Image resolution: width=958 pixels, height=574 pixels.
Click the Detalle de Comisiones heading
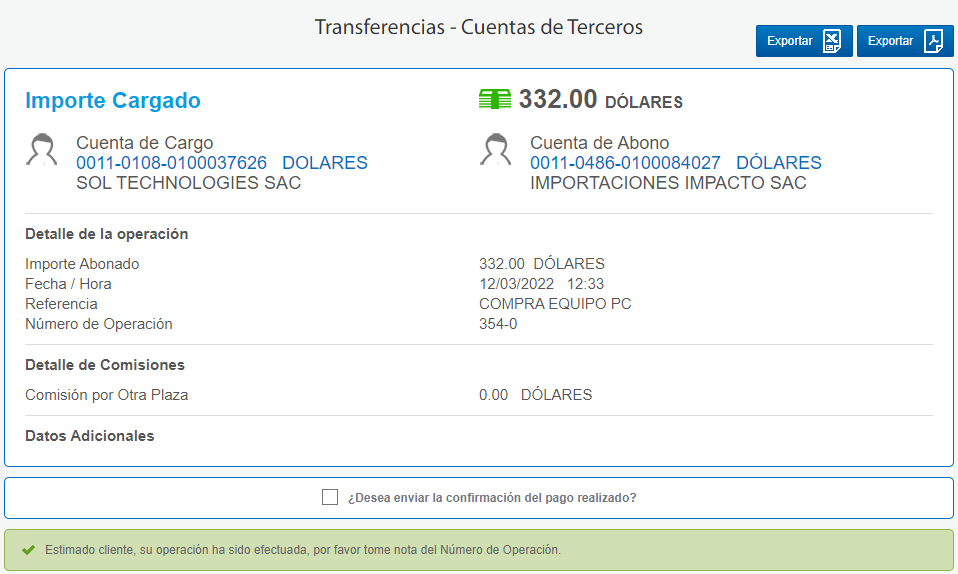(x=105, y=365)
